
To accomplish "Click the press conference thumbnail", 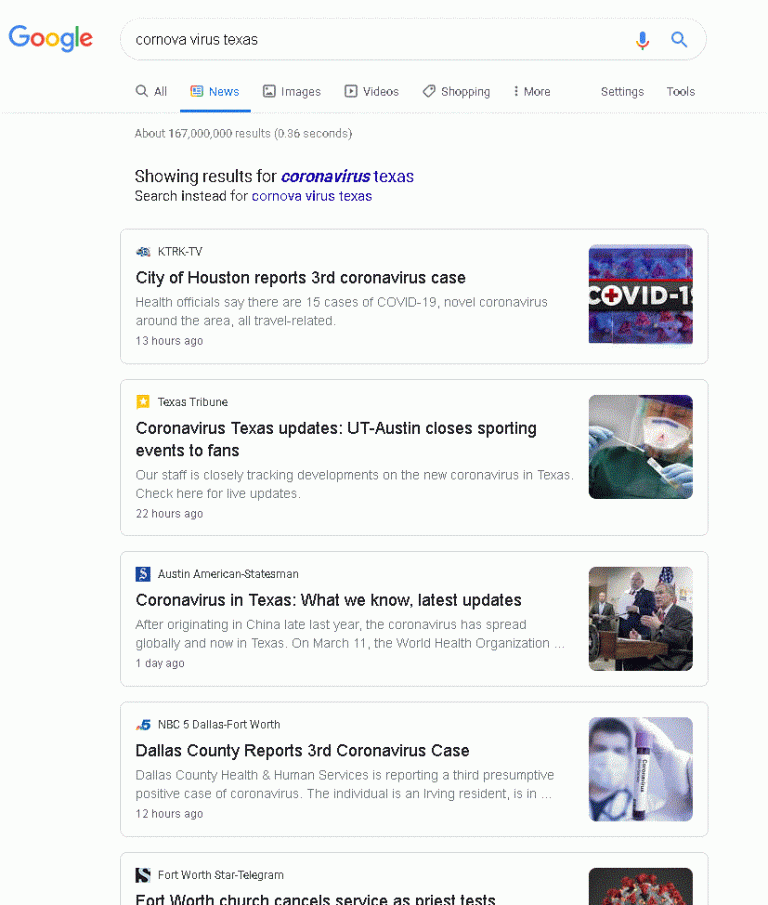I will [x=640, y=619].
